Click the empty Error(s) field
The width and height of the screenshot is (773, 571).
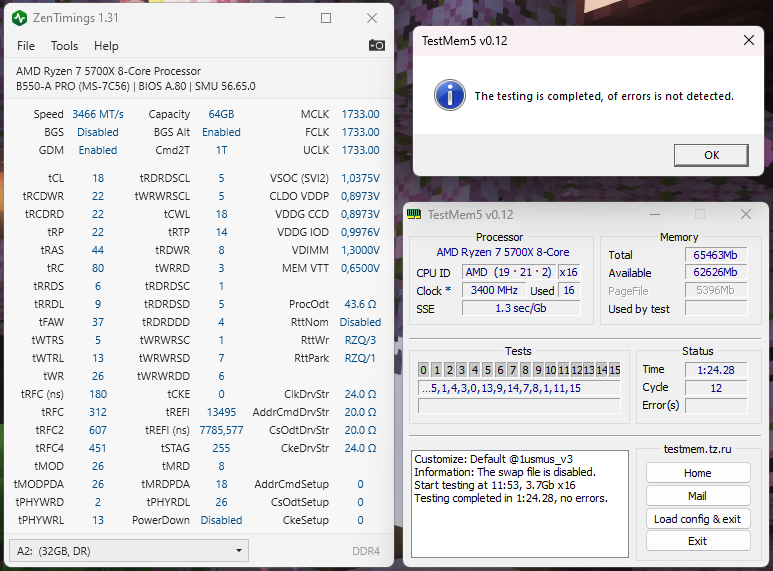pos(716,406)
